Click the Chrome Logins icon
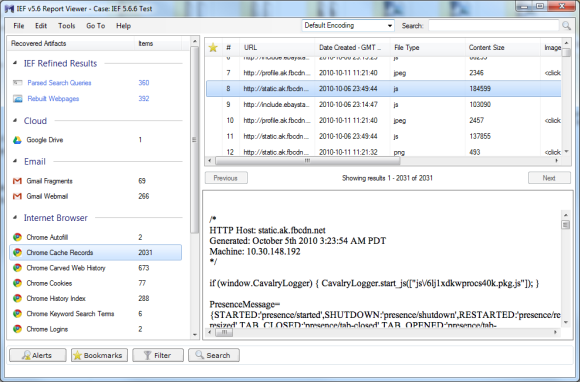This screenshot has height=382, width=580. (17, 329)
